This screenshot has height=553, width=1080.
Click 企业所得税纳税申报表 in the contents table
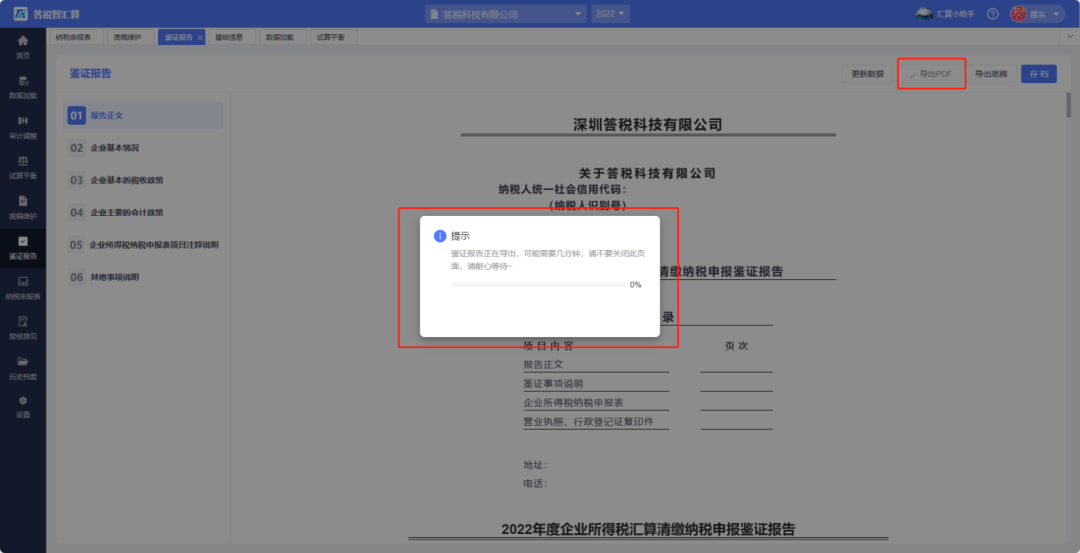574,403
